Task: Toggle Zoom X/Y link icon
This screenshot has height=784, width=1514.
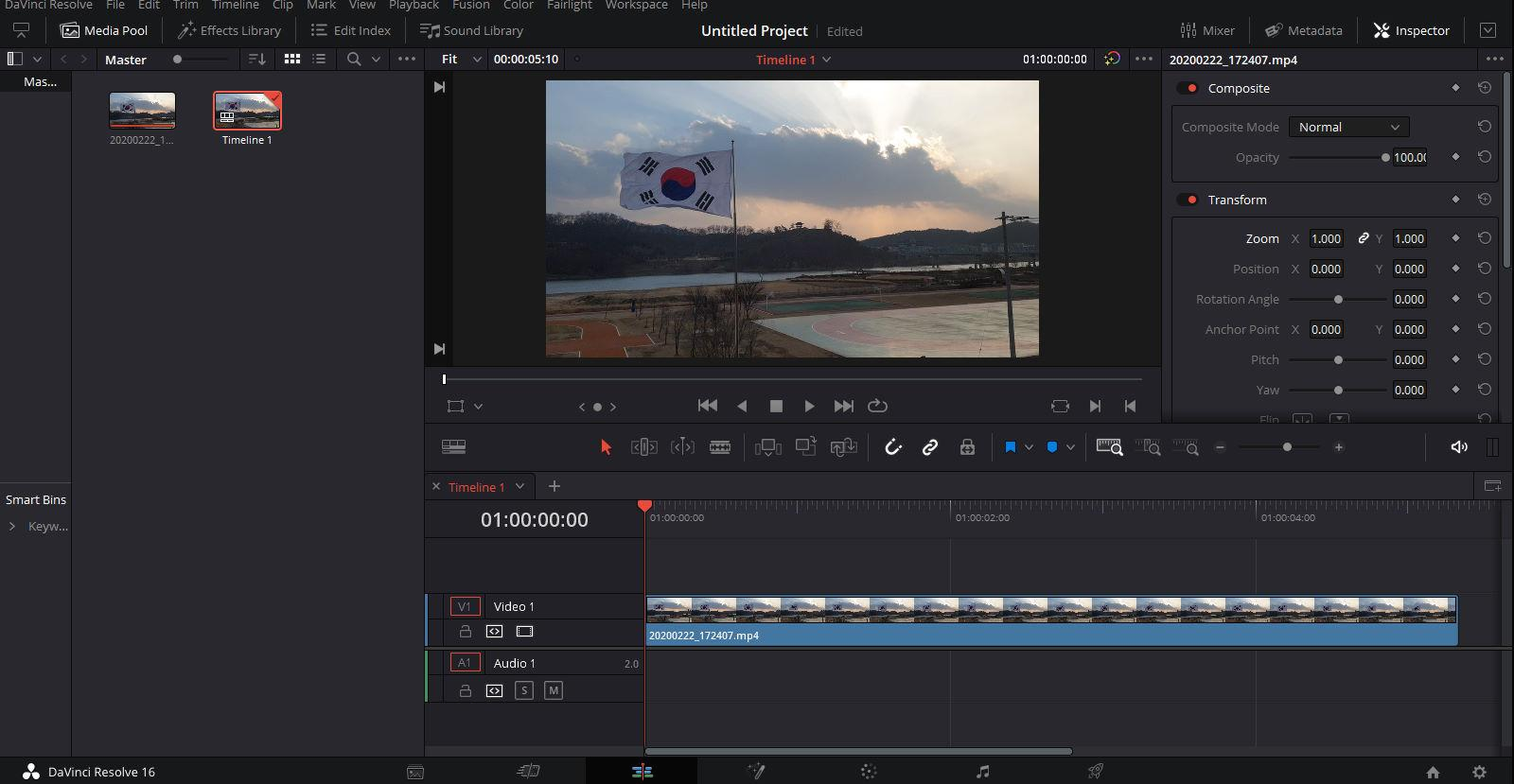Action: [x=1363, y=238]
